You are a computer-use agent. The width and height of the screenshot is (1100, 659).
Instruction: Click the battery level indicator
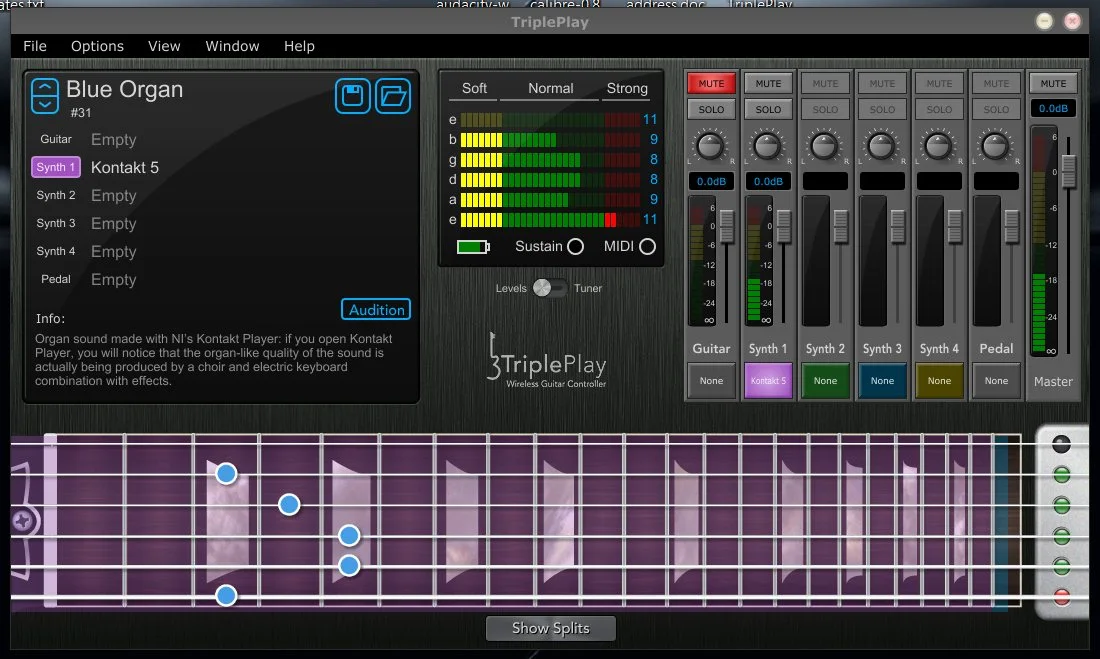click(473, 246)
